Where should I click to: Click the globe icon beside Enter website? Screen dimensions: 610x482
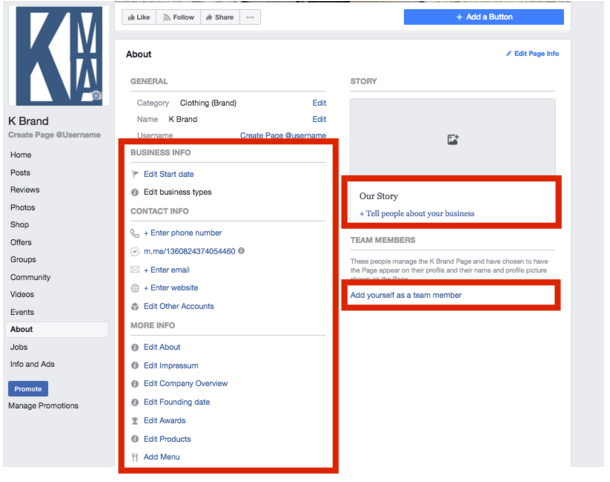coord(135,288)
